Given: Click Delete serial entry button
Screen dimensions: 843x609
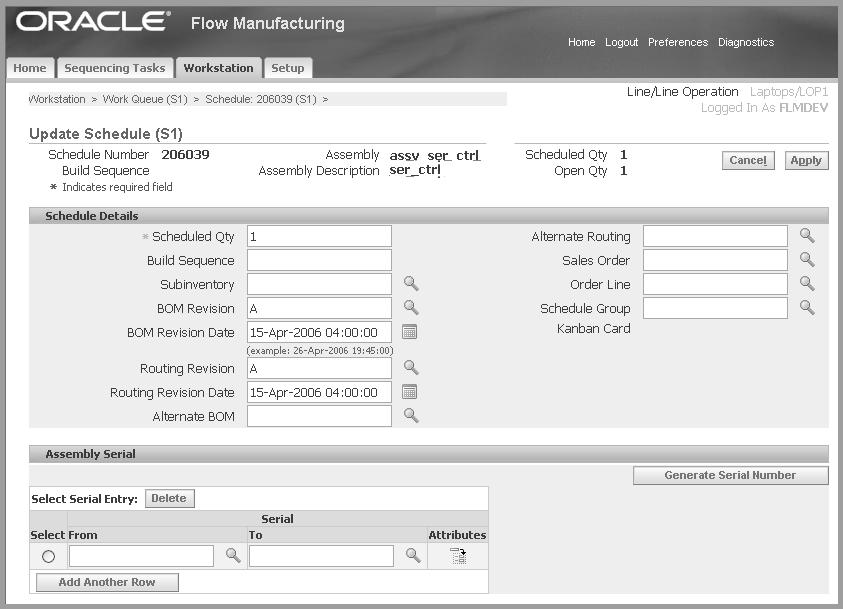Looking at the screenshot, I should (169, 498).
